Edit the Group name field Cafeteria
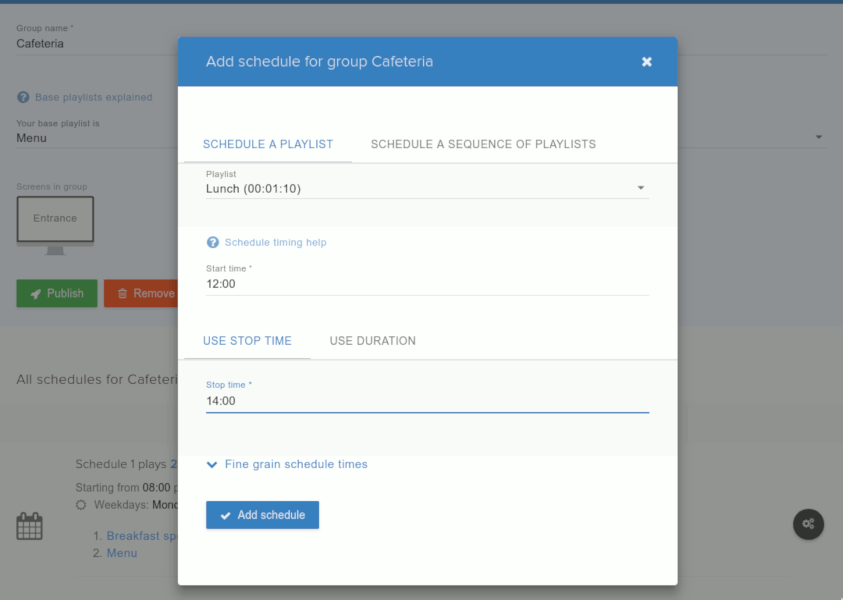843x600 pixels. tap(97, 44)
